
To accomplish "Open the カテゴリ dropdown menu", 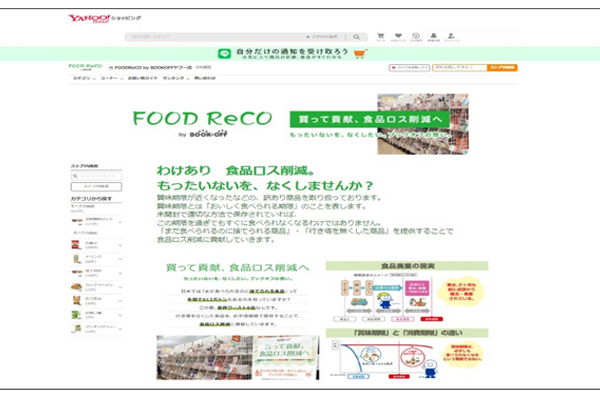I will click(84, 78).
